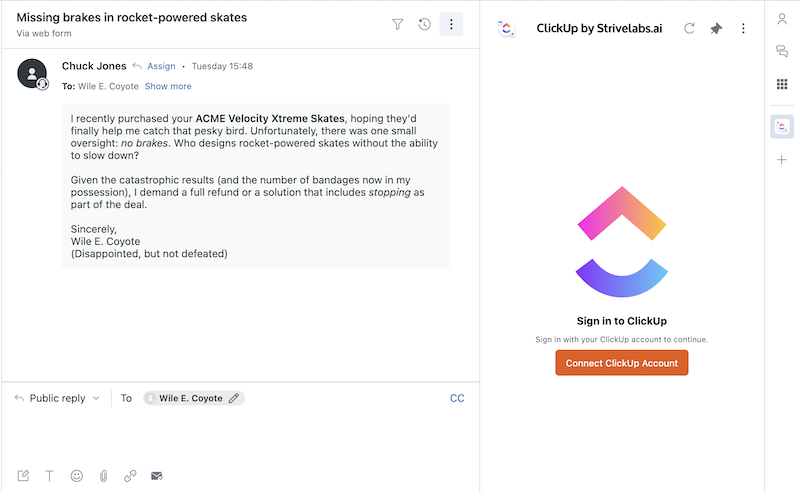Open ticket options three-dot menu
This screenshot has width=800, height=493.
point(451,24)
